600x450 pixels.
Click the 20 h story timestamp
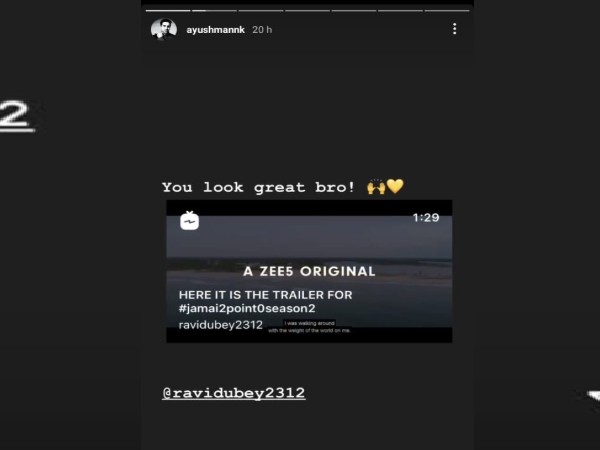pyautogui.click(x=262, y=30)
